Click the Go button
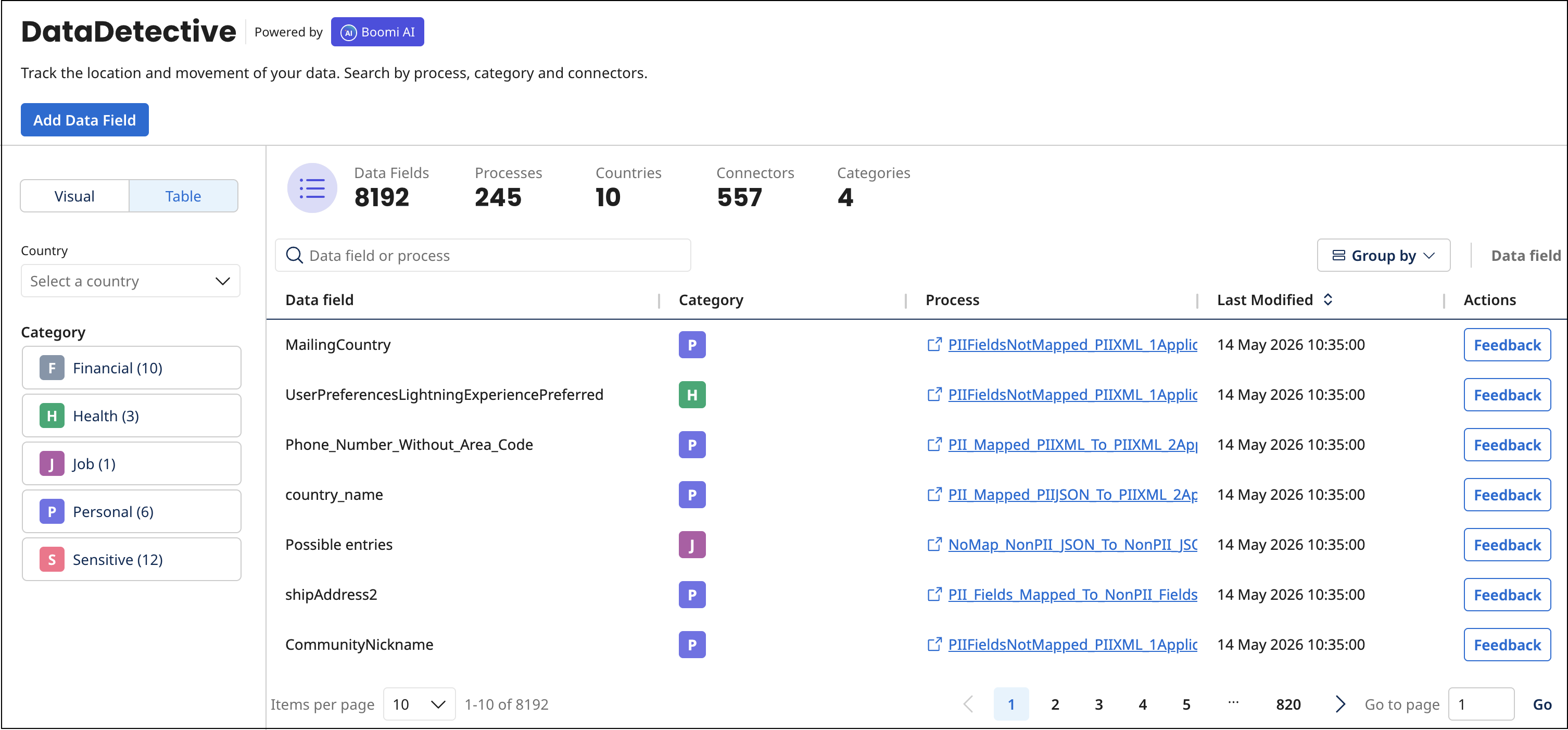 1542,704
